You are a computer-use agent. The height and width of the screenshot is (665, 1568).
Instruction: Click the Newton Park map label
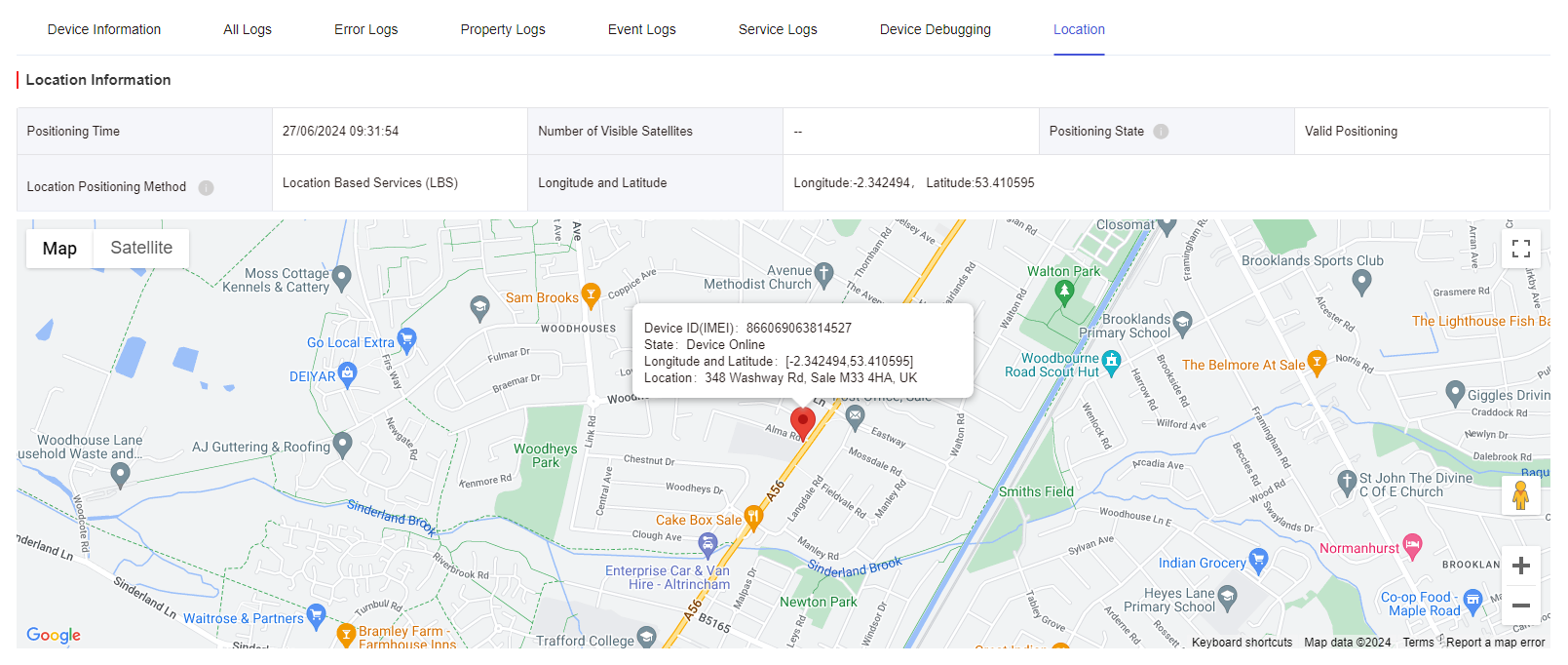point(819,602)
